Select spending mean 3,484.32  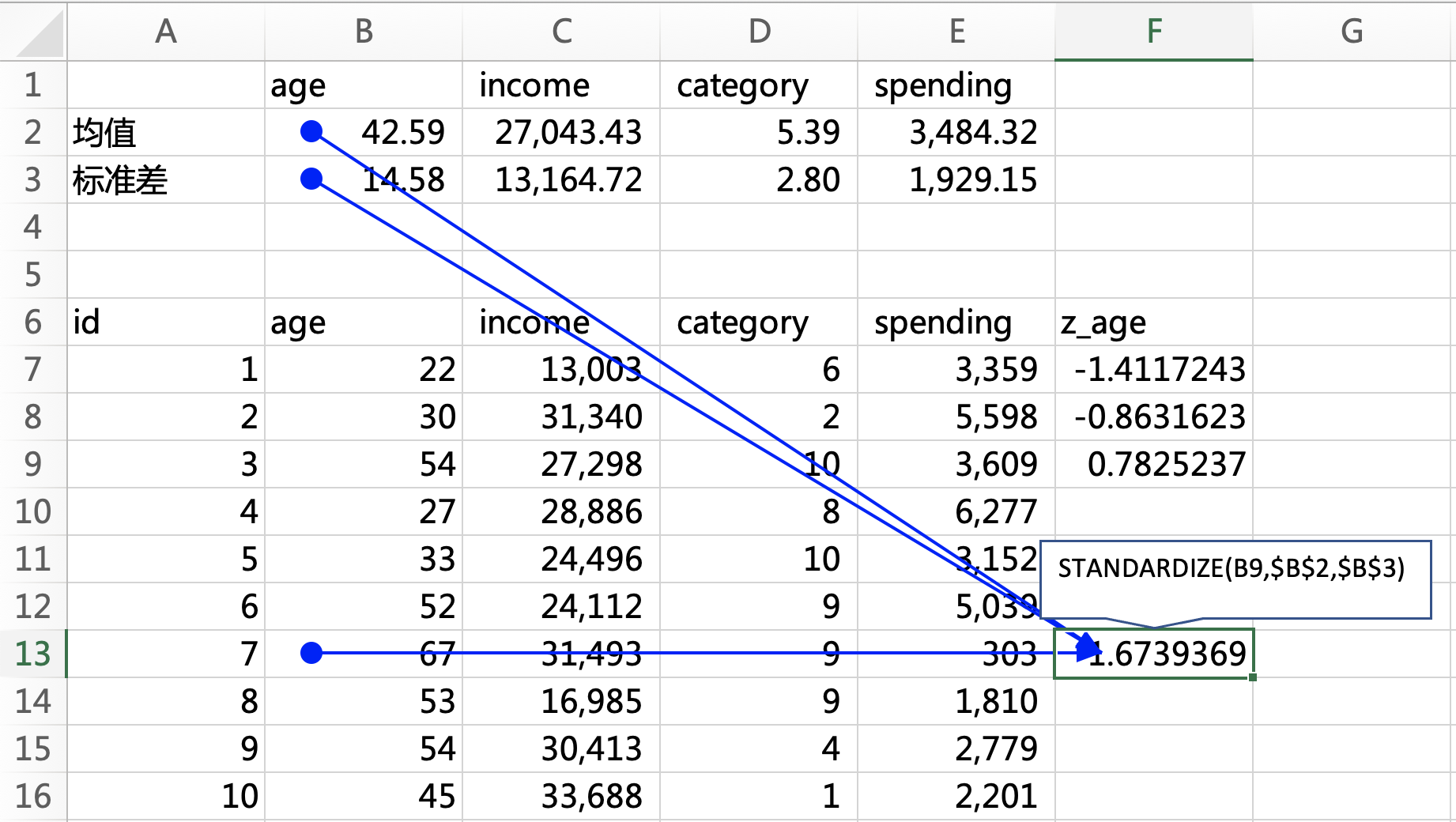pyautogui.click(x=956, y=132)
